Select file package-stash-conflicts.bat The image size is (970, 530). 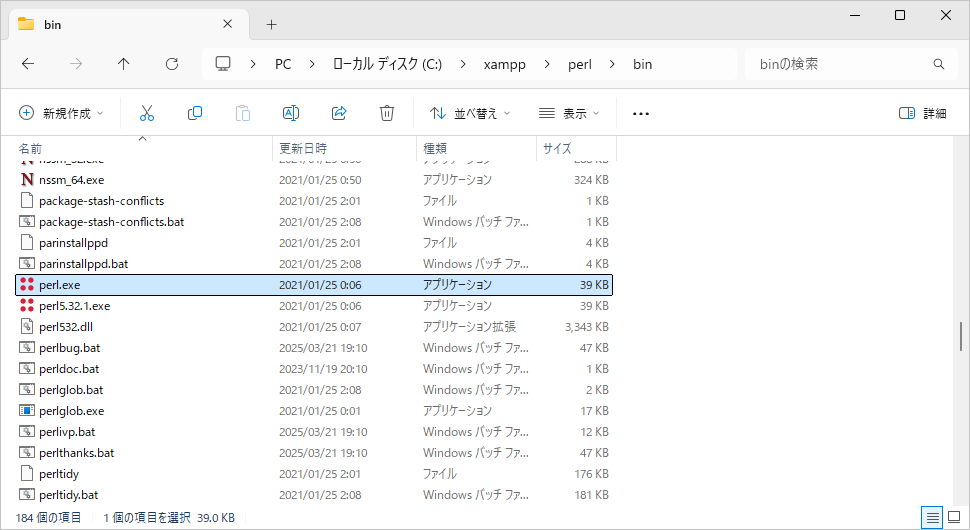tap(314, 221)
